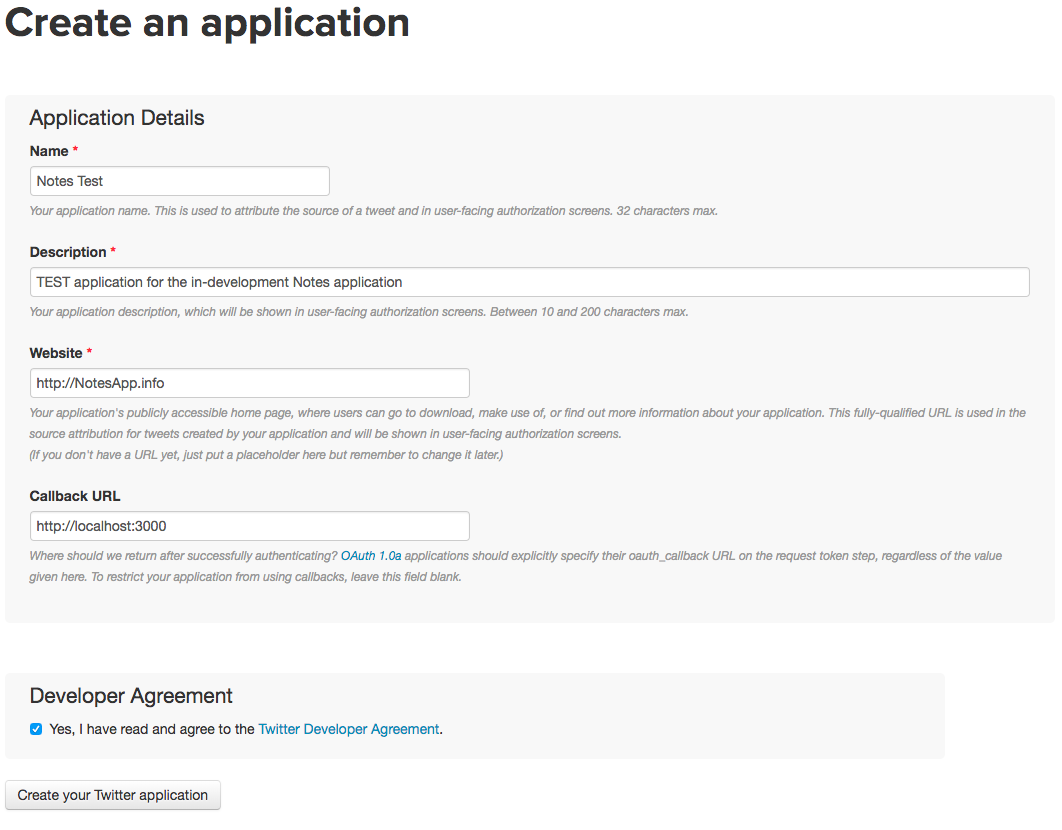The image size is (1062, 830).
Task: Uncheck the Developer Agreement checkbox
Action: pos(36,729)
